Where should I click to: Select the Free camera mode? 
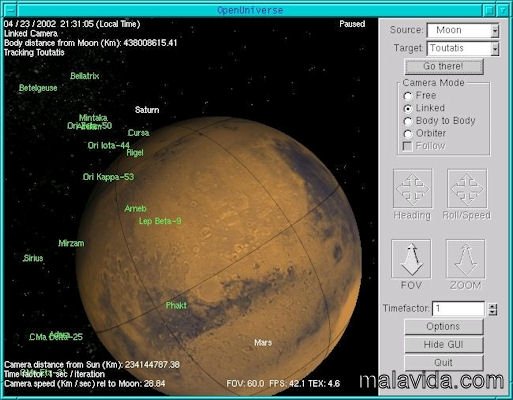407,96
